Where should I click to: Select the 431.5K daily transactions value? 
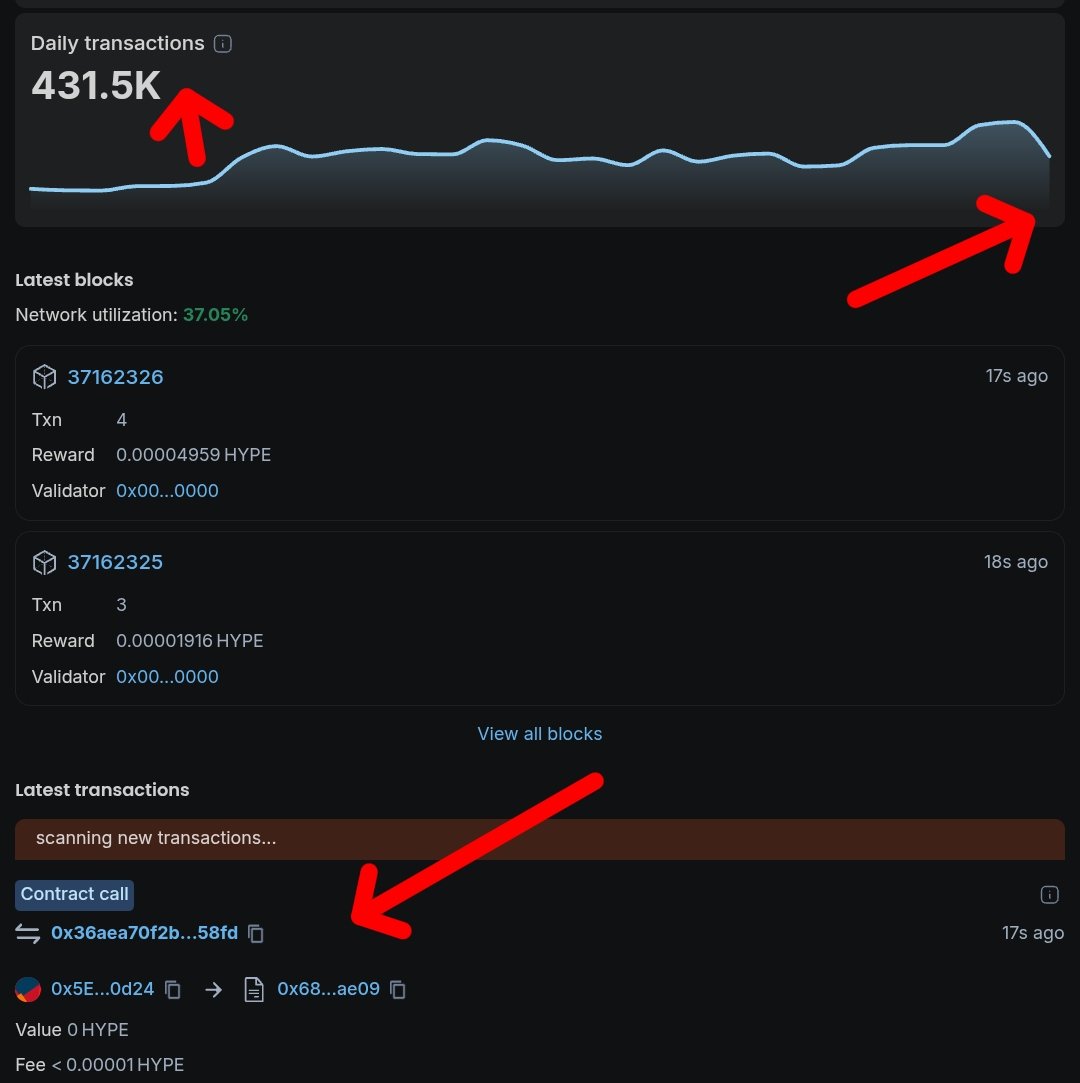pyautogui.click(x=96, y=86)
